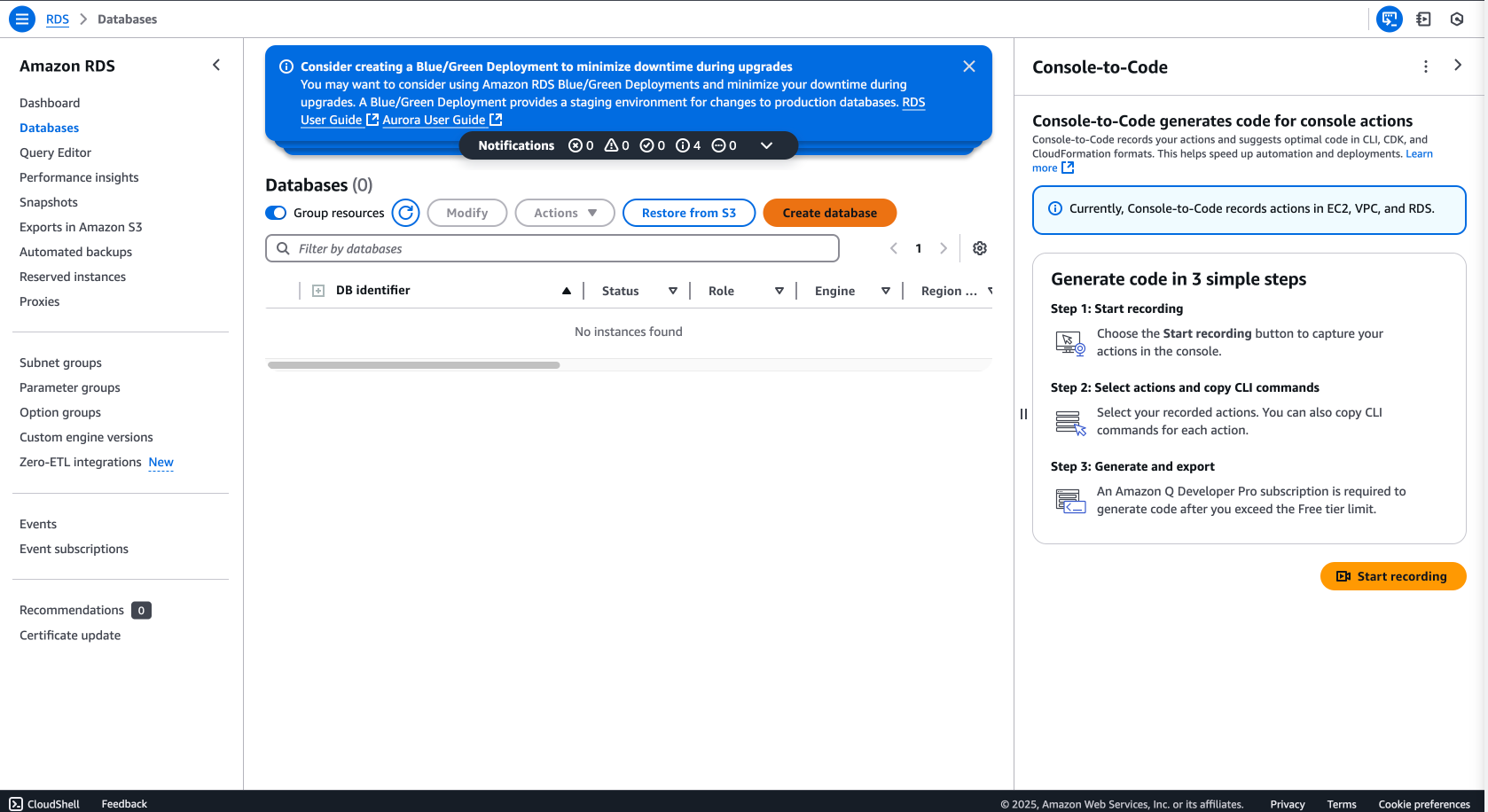1488x812 pixels.
Task: Open Event subscriptions page
Action: tap(74, 549)
